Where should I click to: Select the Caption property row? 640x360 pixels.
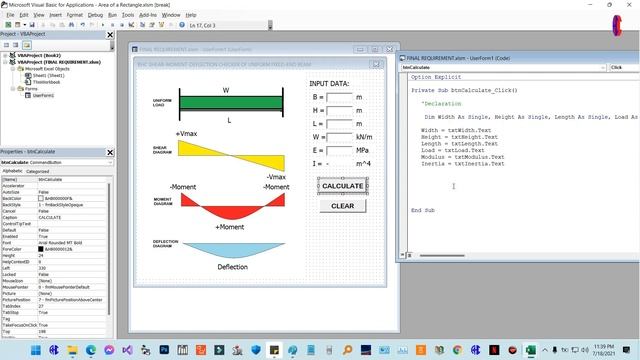tap(54, 218)
